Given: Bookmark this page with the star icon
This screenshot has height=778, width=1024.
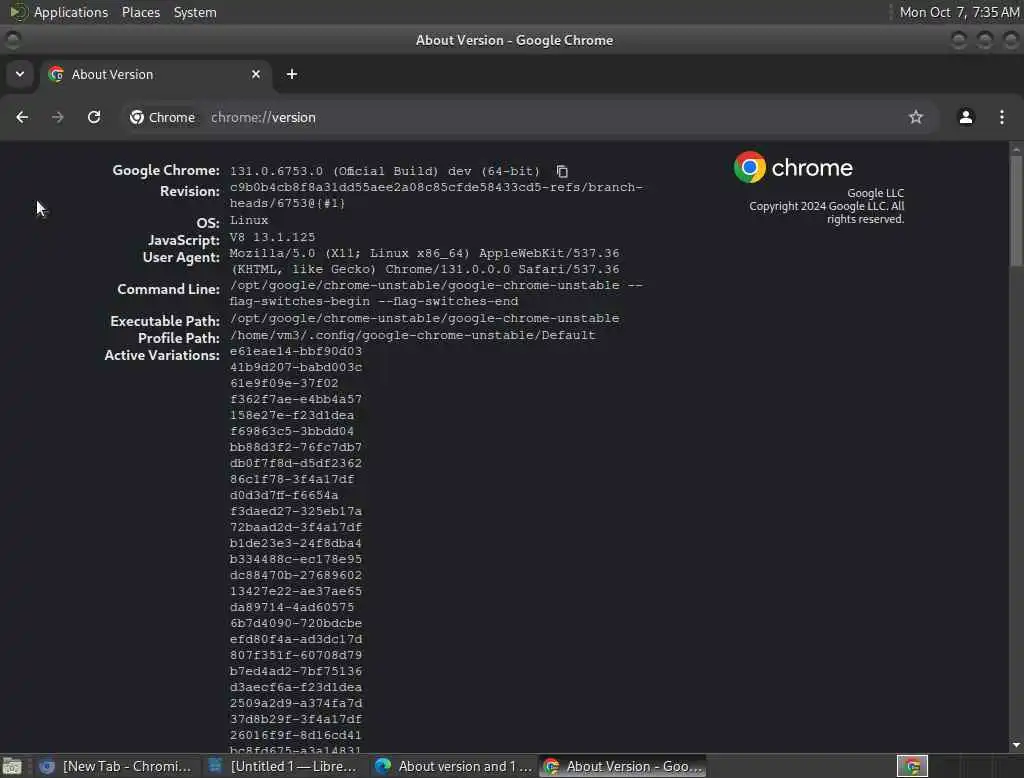Looking at the screenshot, I should (x=916, y=117).
